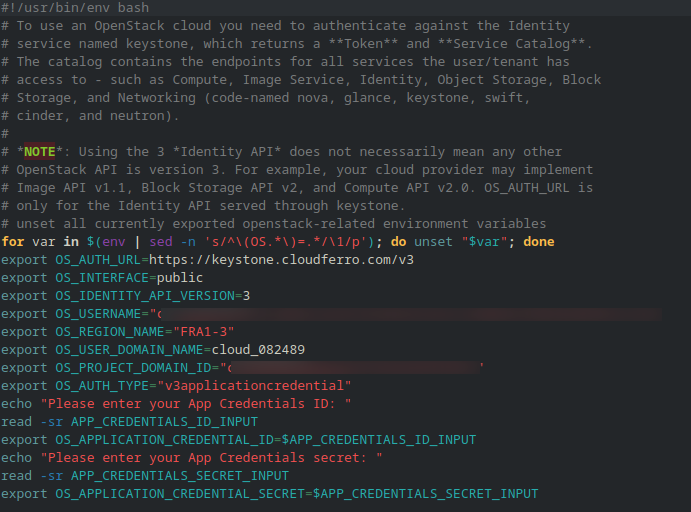Click OS_REGION_NAME variable
Screen dimensions: 691x512
click(x=110, y=332)
